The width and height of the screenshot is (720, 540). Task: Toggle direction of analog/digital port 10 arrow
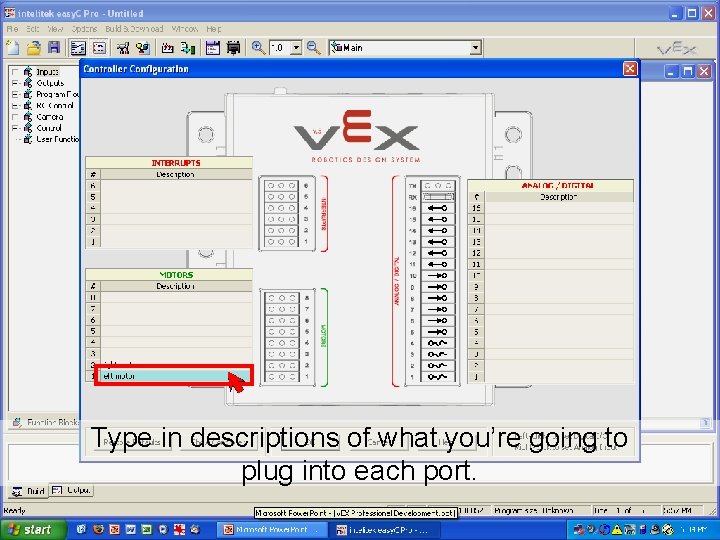click(437, 276)
